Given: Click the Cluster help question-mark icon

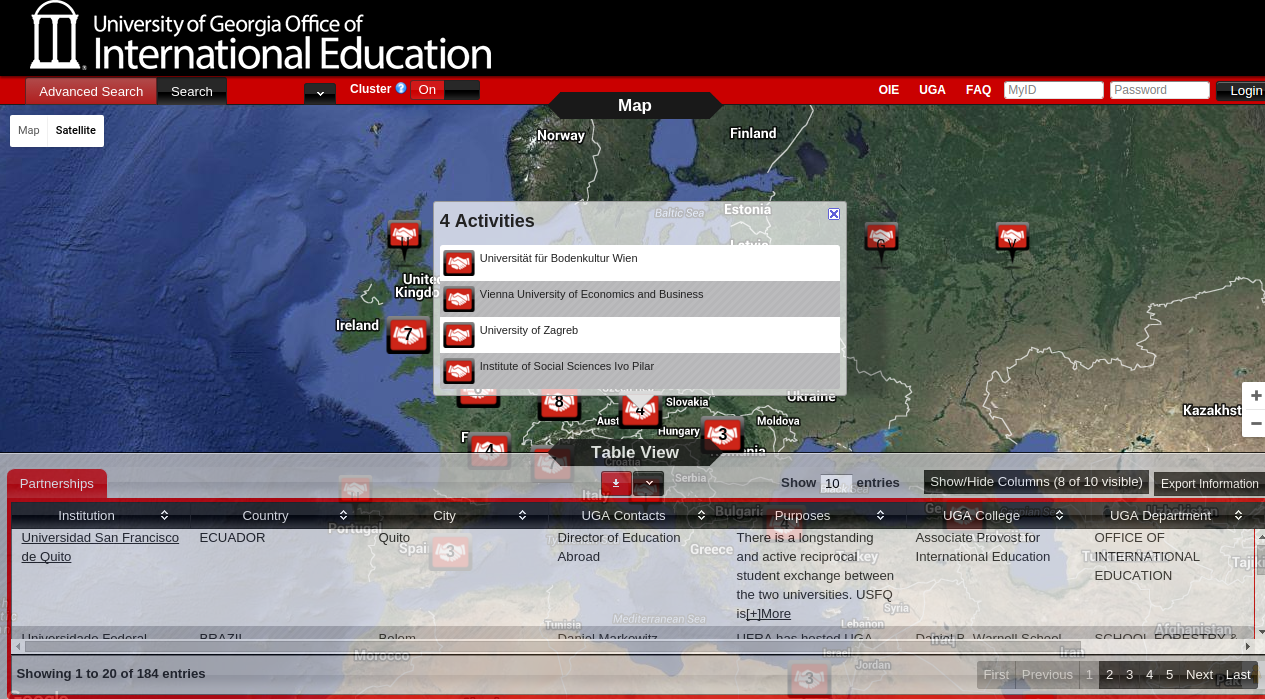Looking at the screenshot, I should coord(401,88).
